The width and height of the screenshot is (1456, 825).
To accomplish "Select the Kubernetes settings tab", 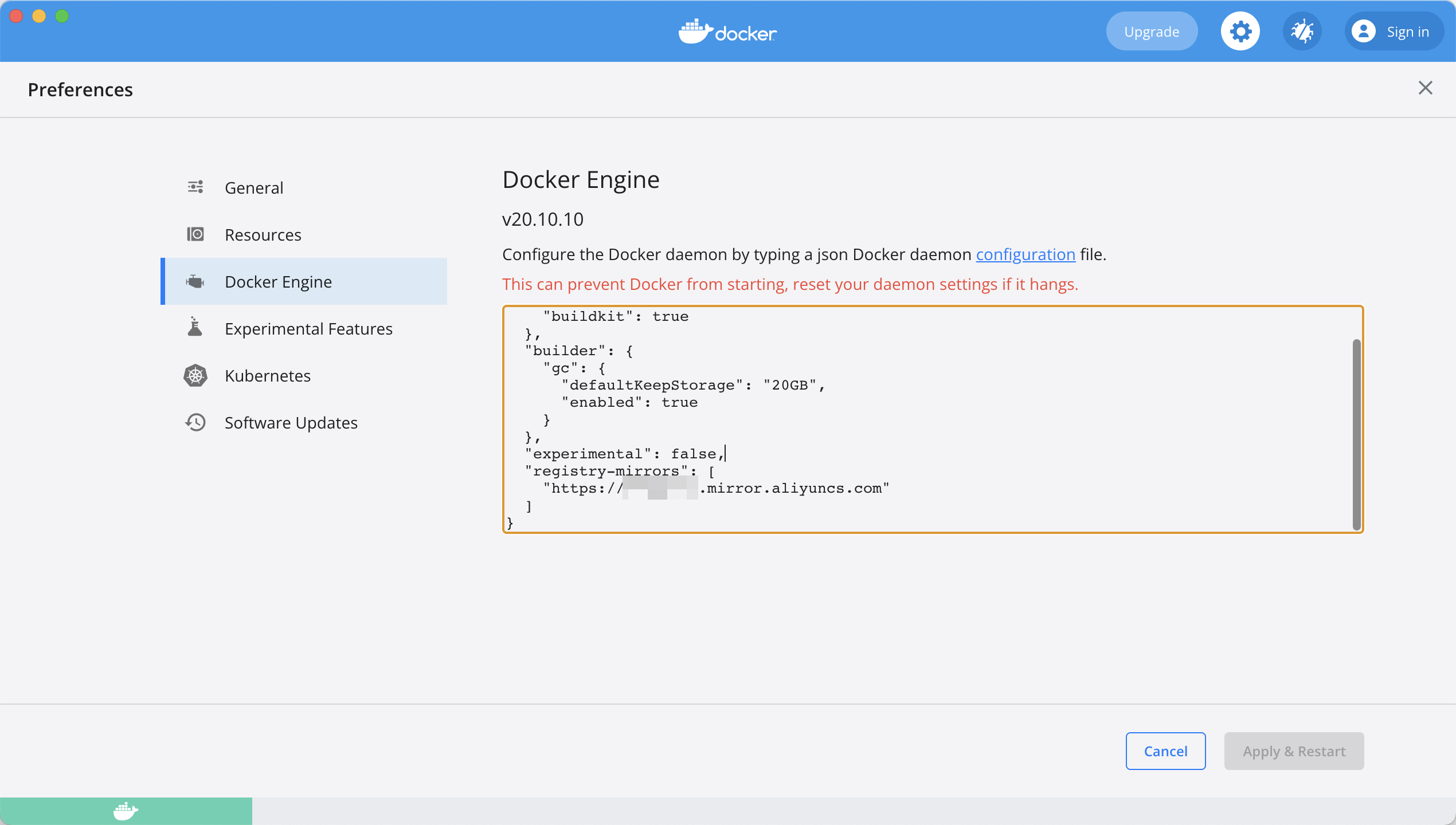I will pyautogui.click(x=268, y=376).
